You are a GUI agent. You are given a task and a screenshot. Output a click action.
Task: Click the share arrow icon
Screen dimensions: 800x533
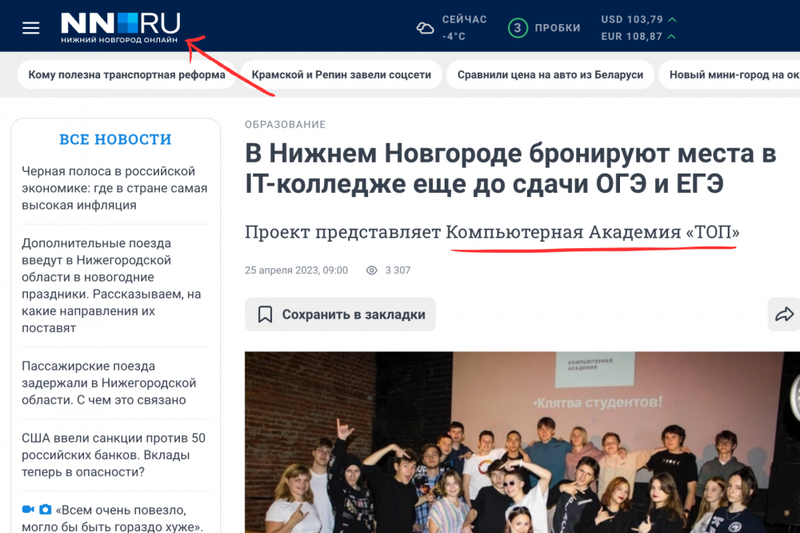coord(784,314)
